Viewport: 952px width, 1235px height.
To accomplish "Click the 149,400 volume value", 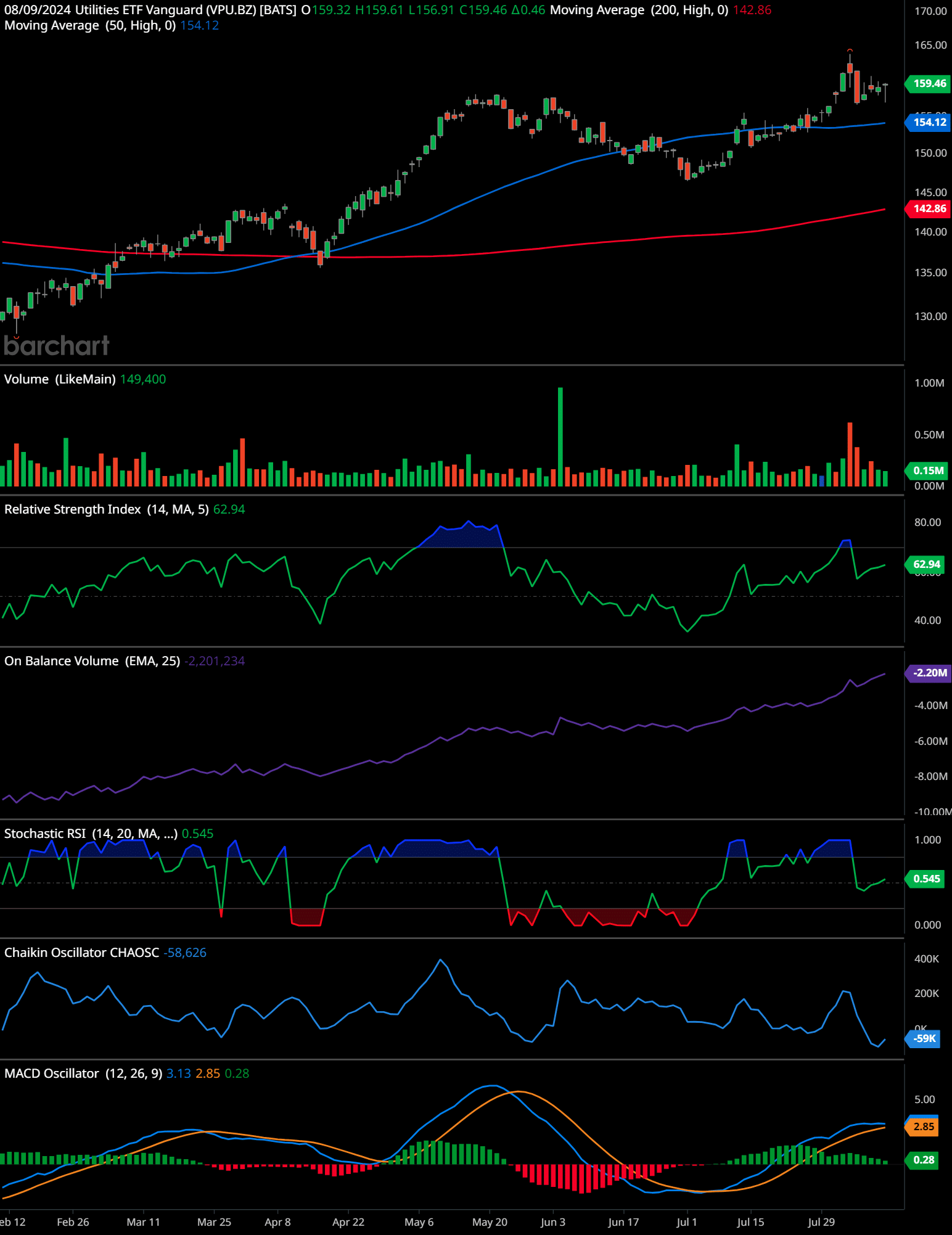I will (143, 379).
